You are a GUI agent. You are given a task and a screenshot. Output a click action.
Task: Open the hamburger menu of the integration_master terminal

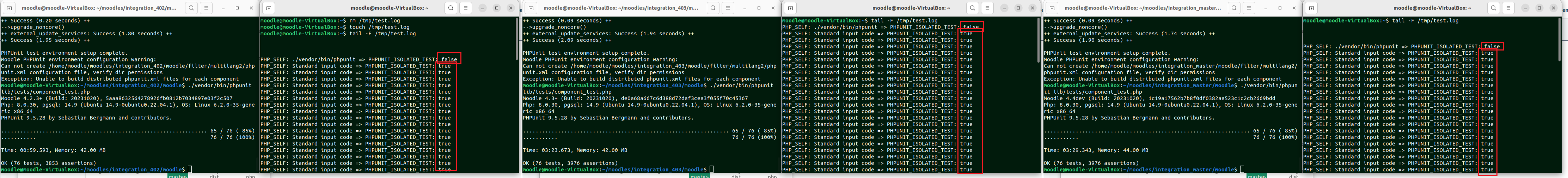coord(1249,8)
